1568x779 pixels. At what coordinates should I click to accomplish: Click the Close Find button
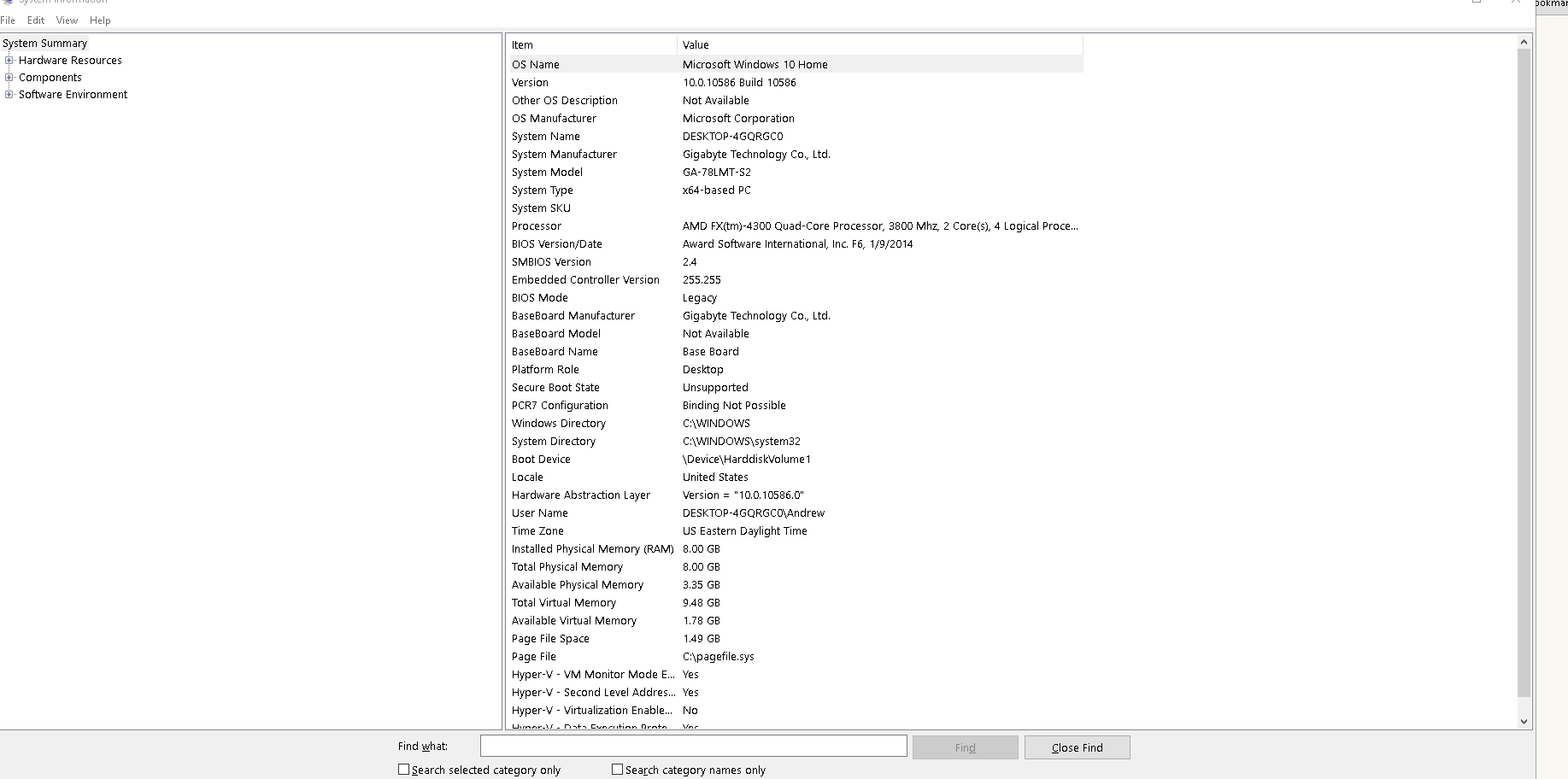click(1077, 747)
